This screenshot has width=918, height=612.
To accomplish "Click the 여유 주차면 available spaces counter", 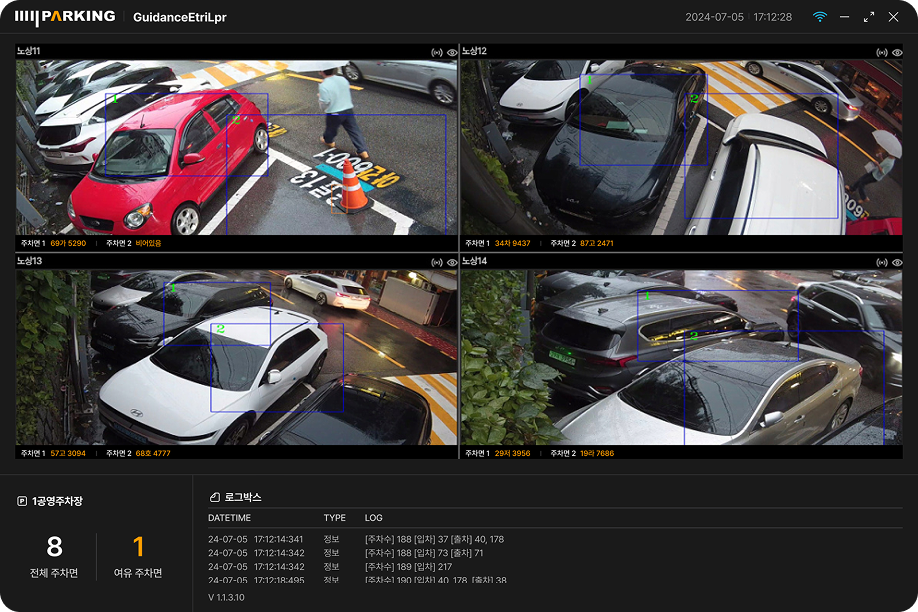I will click(x=138, y=557).
